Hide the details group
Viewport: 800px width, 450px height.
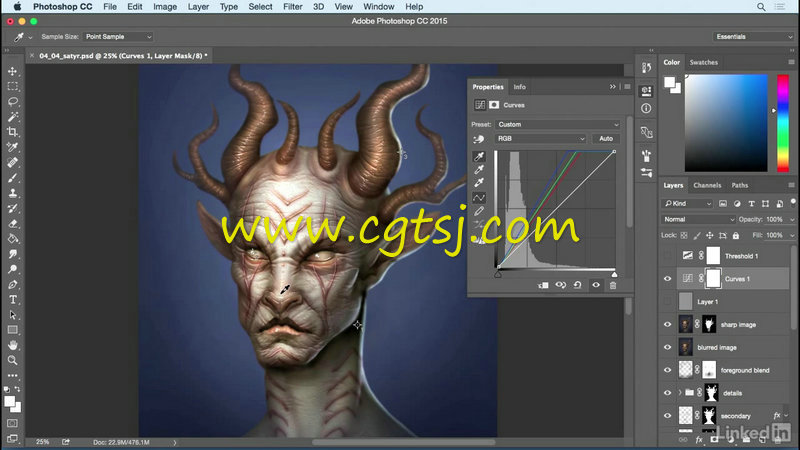tap(667, 393)
